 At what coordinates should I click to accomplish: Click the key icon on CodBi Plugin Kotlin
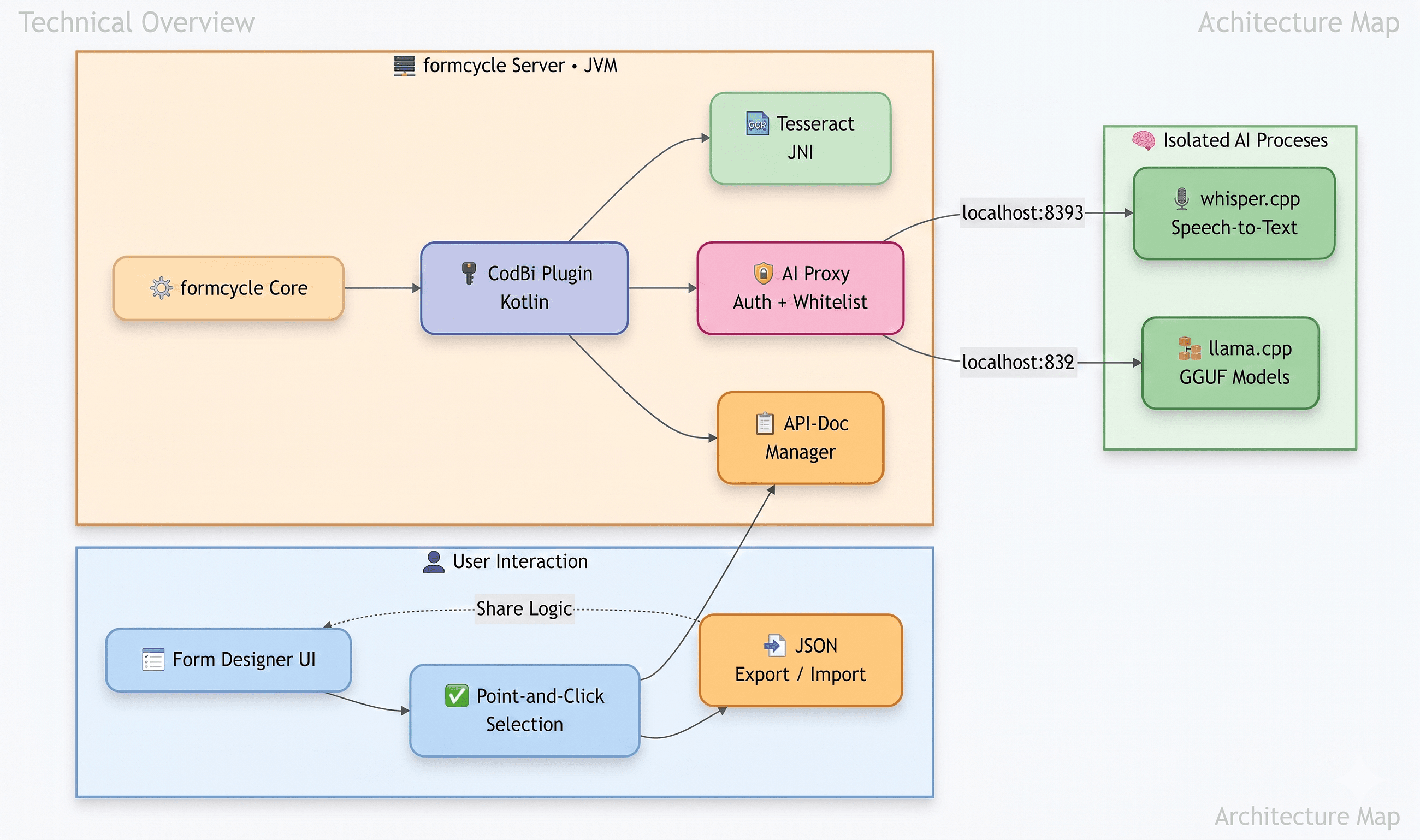click(x=469, y=274)
